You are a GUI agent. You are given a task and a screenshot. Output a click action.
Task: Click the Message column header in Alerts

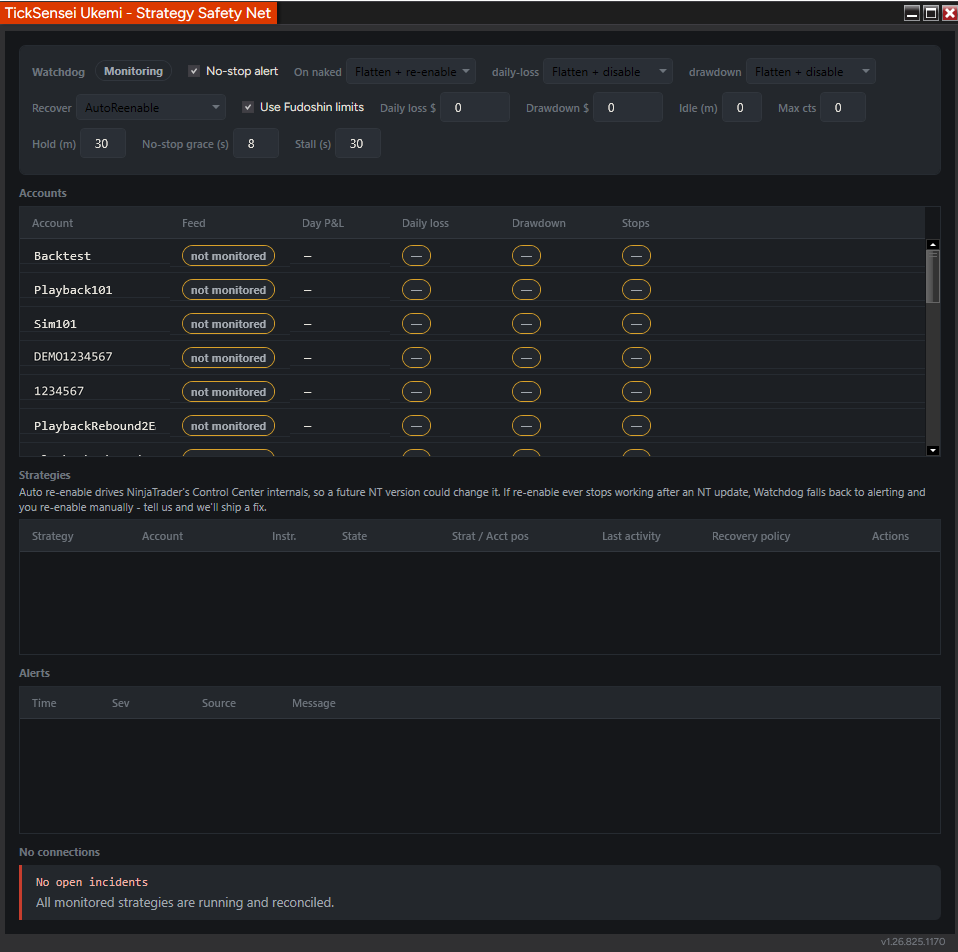pos(313,703)
